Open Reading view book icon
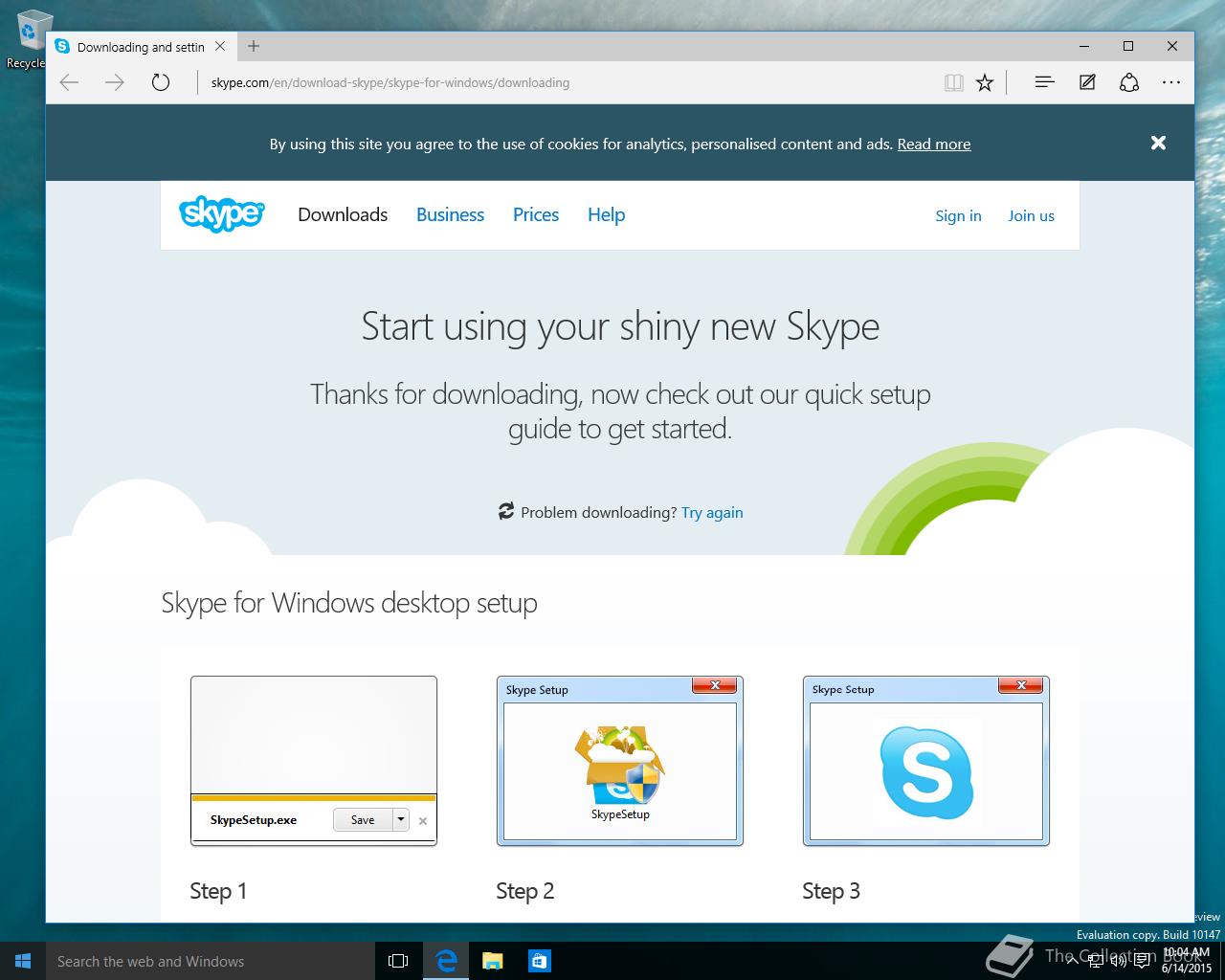 [x=953, y=83]
